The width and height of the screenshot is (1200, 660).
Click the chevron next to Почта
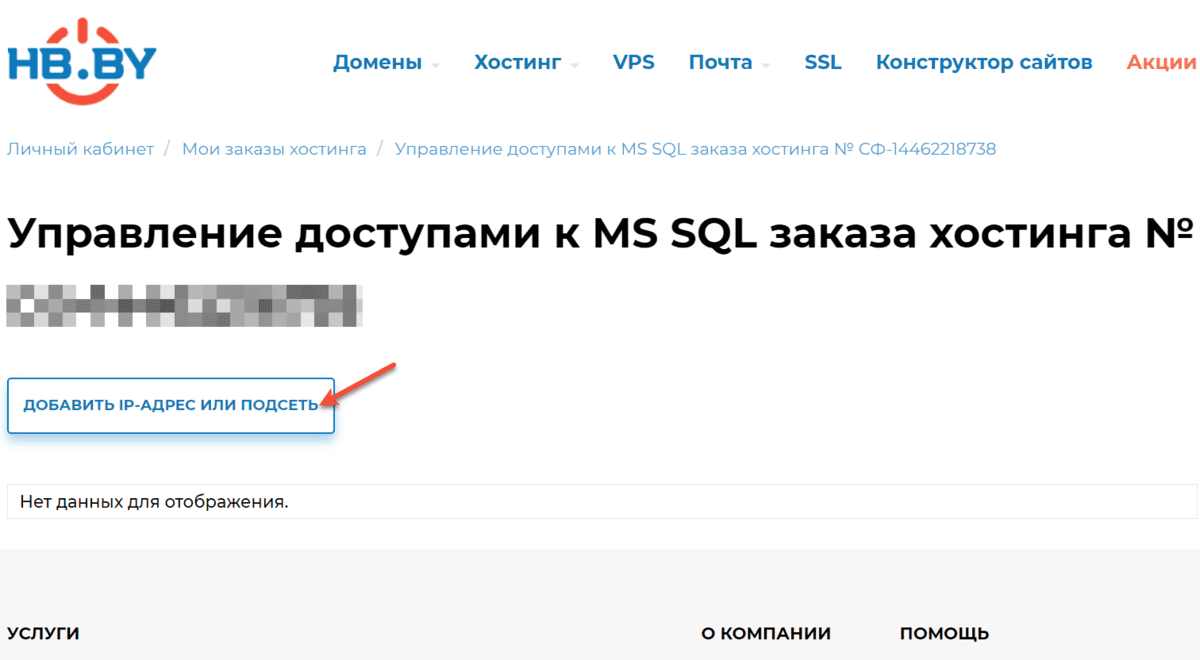[768, 66]
